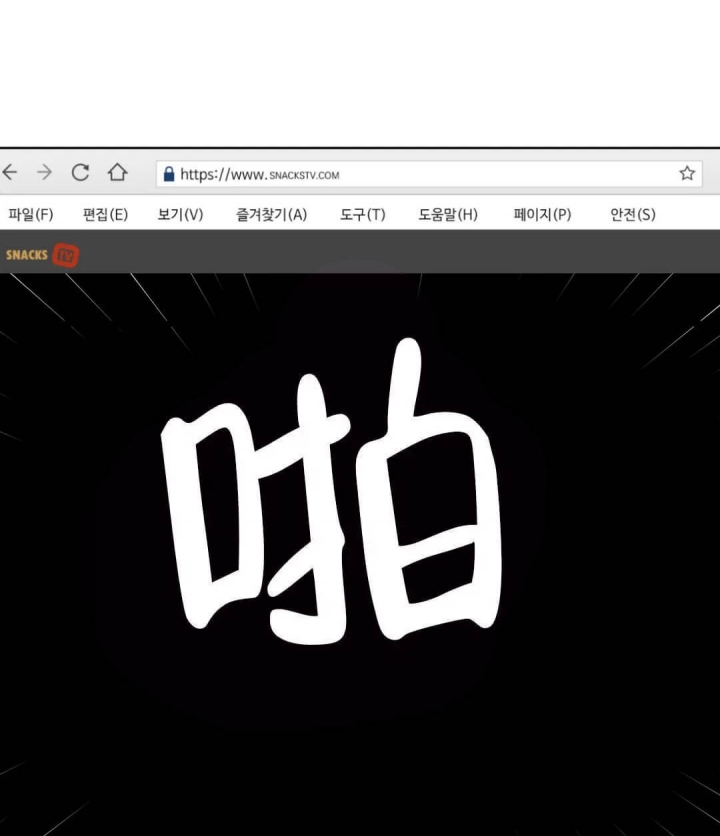Click the orange TV logo icon
This screenshot has width=720, height=836.
pyautogui.click(x=66, y=255)
